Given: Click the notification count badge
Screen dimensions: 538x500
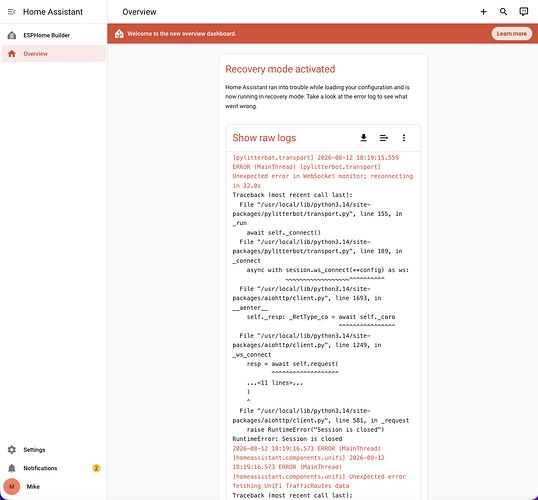Looking at the screenshot, I should 96,468.
